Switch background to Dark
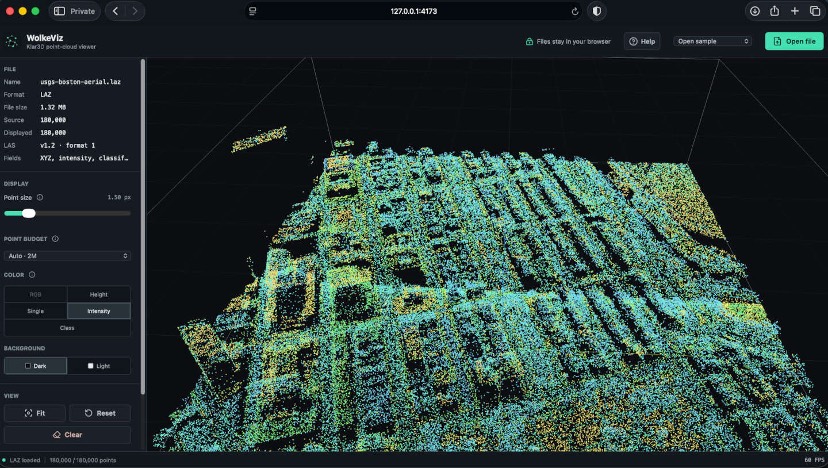Image resolution: width=828 pixels, height=468 pixels. [x=35, y=366]
